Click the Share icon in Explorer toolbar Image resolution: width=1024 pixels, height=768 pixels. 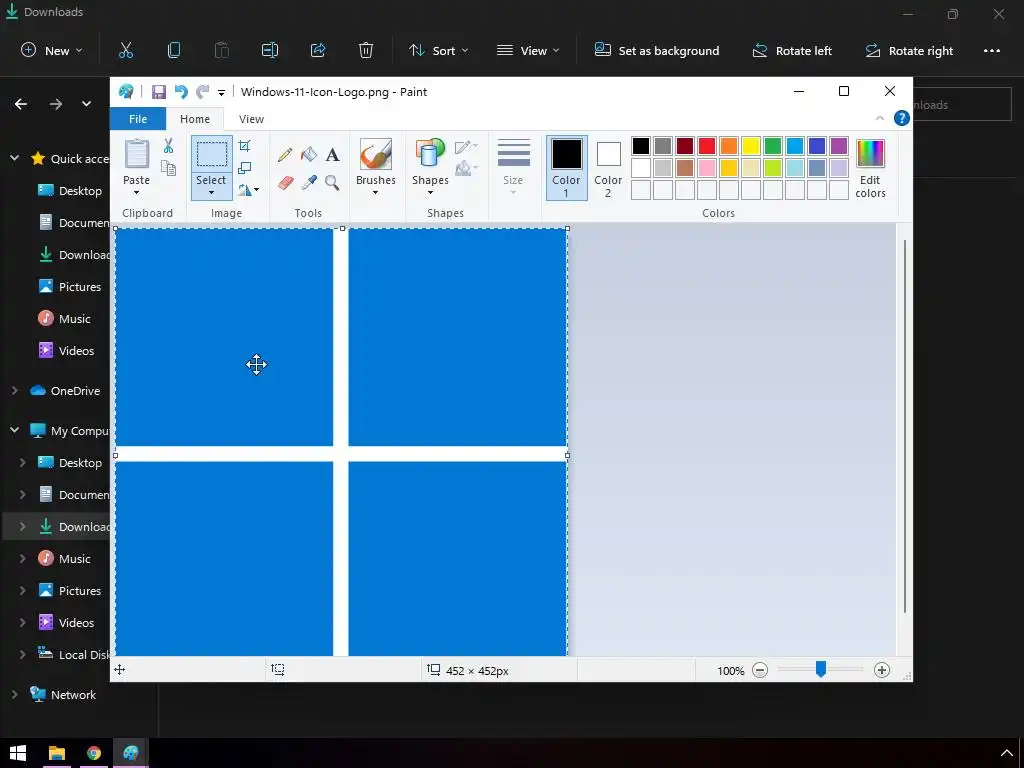point(318,50)
